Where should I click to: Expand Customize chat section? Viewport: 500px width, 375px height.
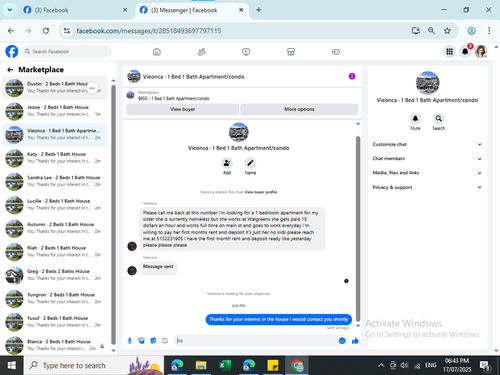tap(427, 144)
